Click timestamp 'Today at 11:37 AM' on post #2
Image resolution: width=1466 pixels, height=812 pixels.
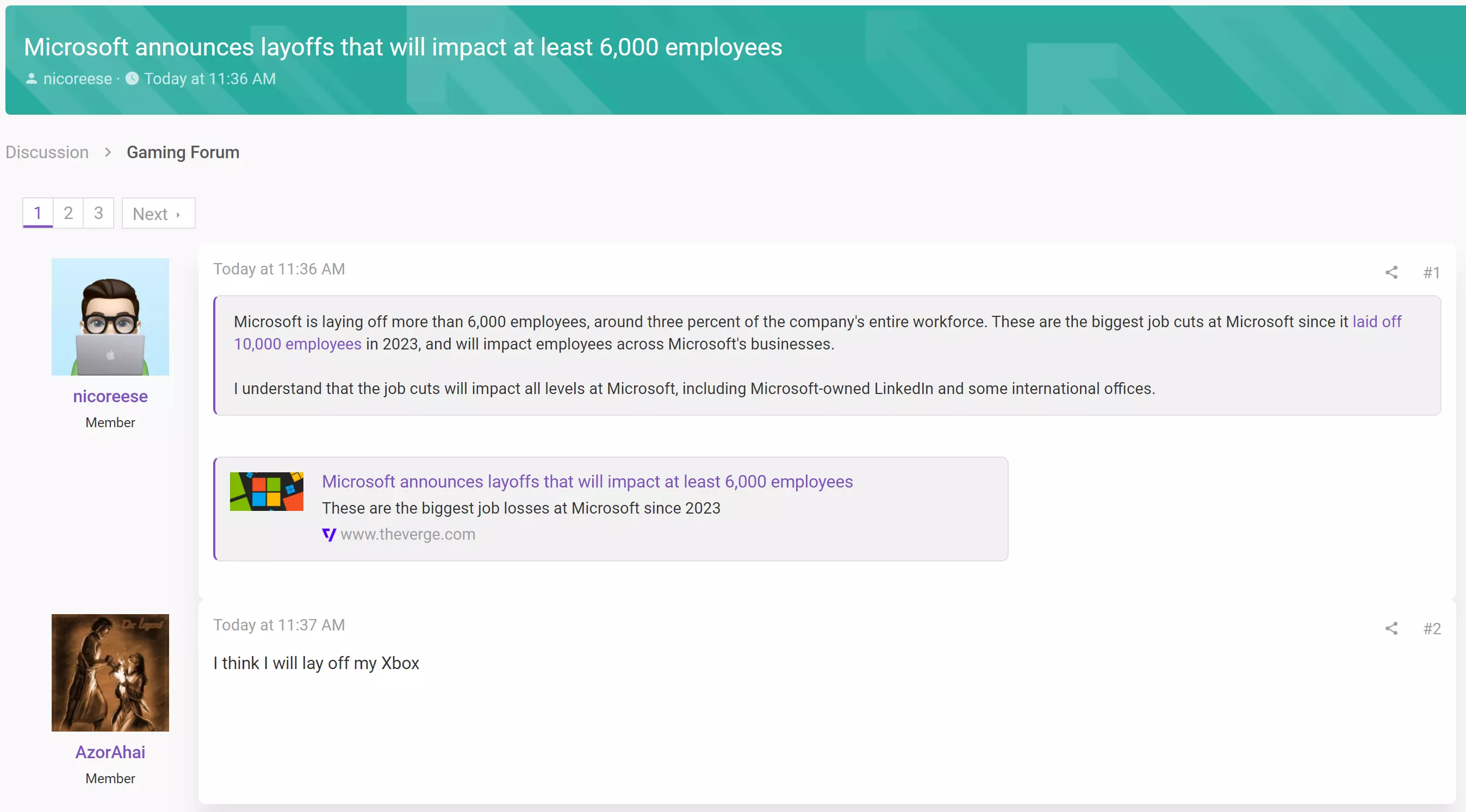pos(279,626)
